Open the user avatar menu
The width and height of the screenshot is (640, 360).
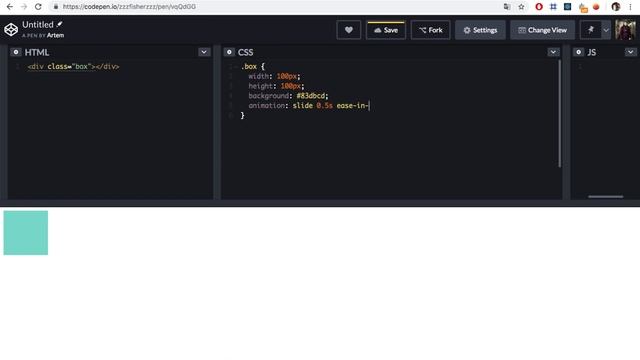point(625,30)
